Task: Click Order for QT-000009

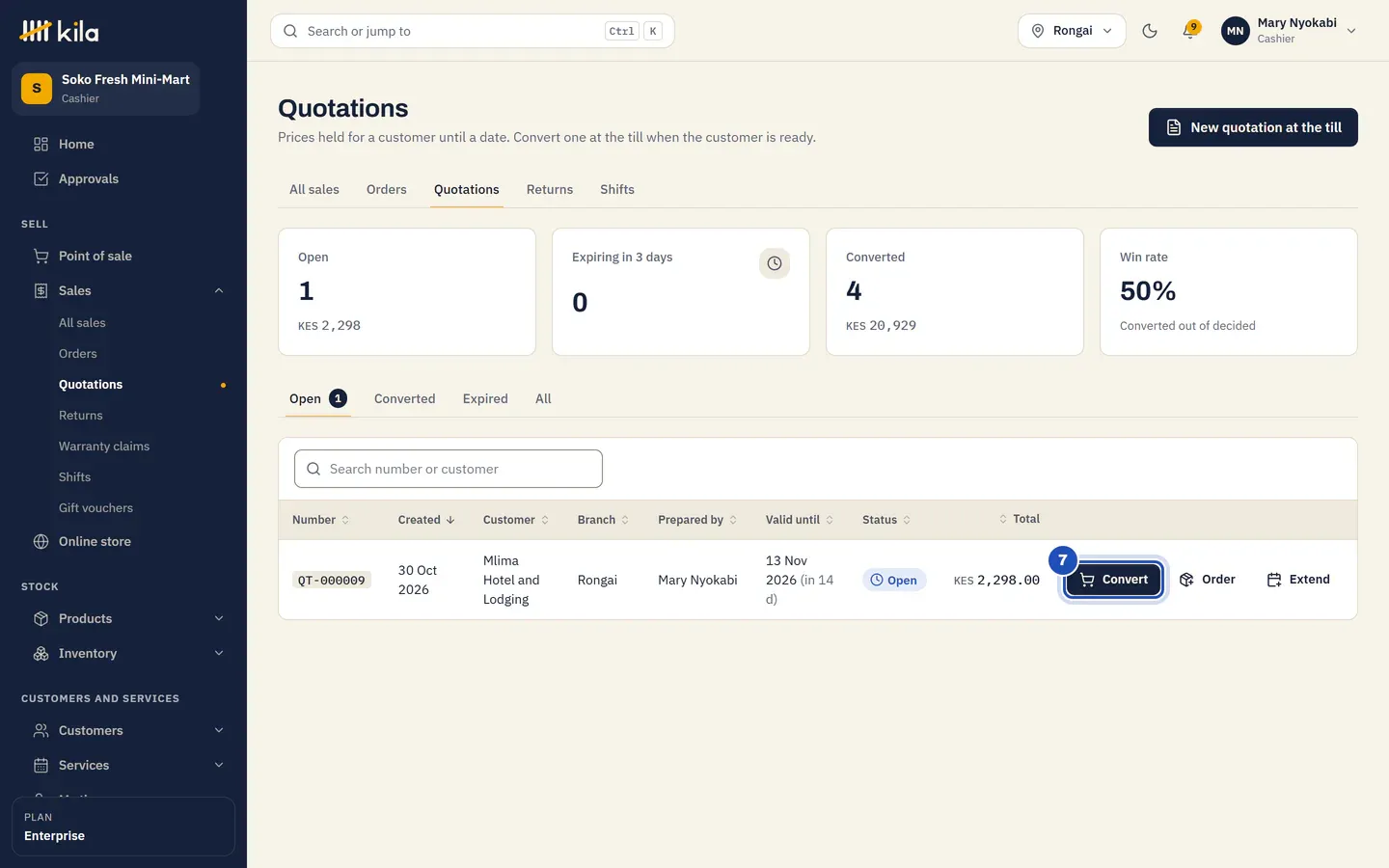Action: (1208, 580)
